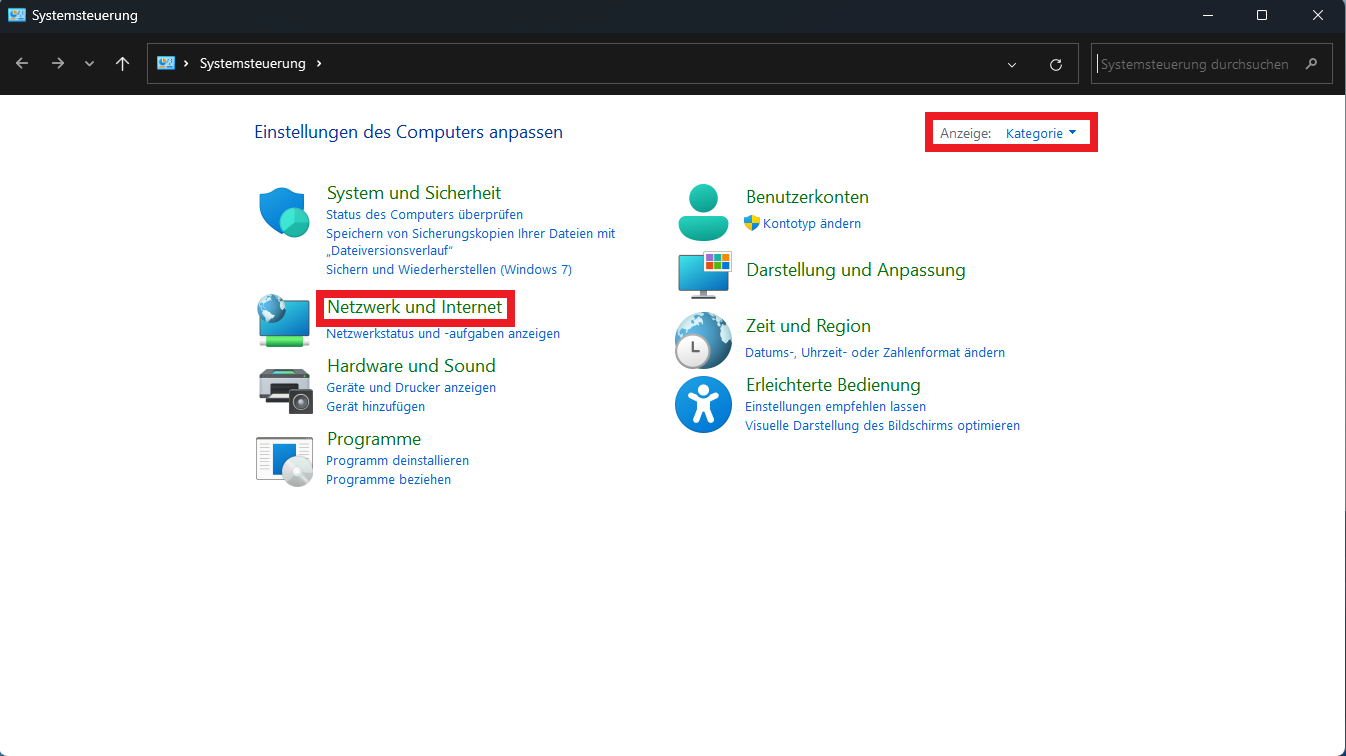Open the Anzeige Kategorie dropdown
Screen dimensions: 1346x756
tap(1041, 133)
